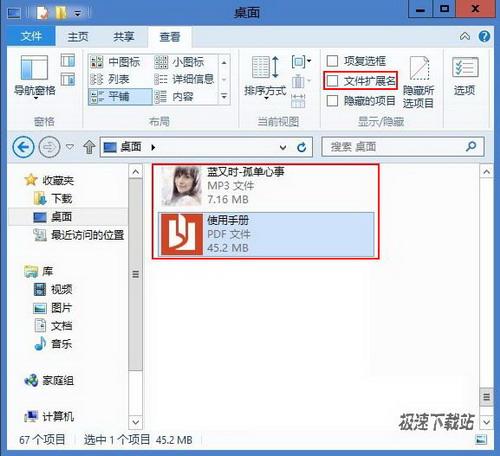Viewport: 500px width, 456px height.
Task: Open Desktop (桌面) in navigation pane
Action: 53,217
